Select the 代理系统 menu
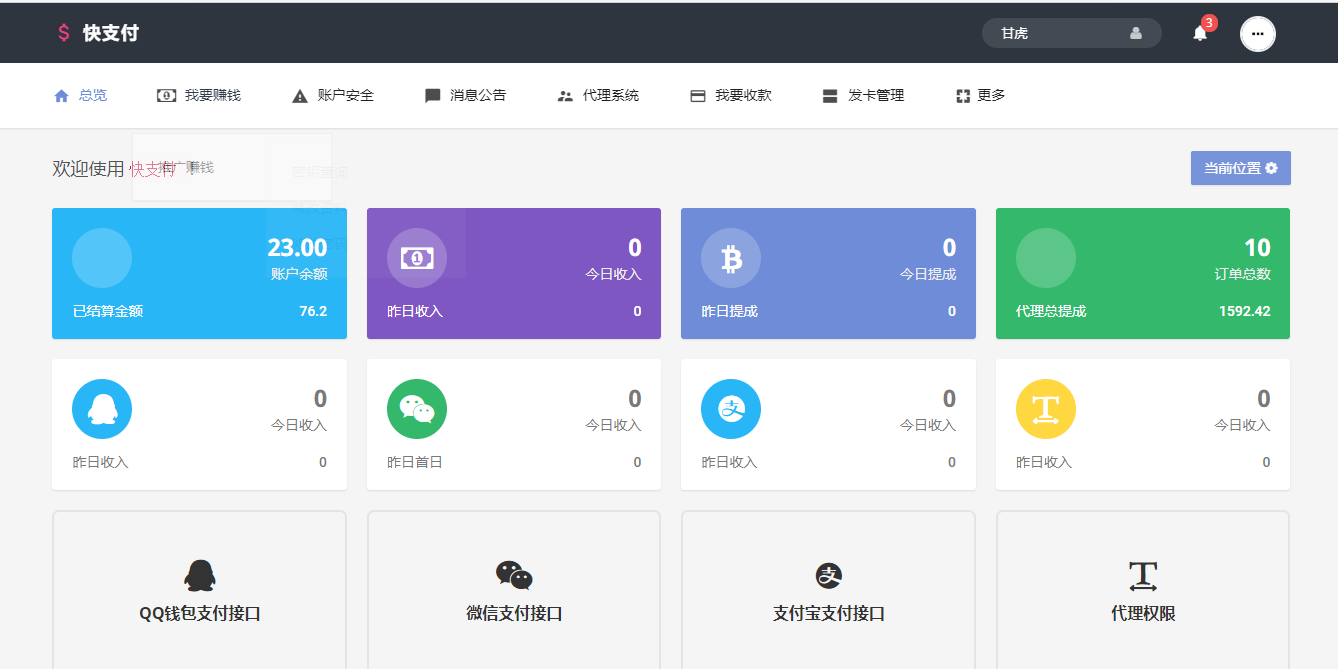 598,96
